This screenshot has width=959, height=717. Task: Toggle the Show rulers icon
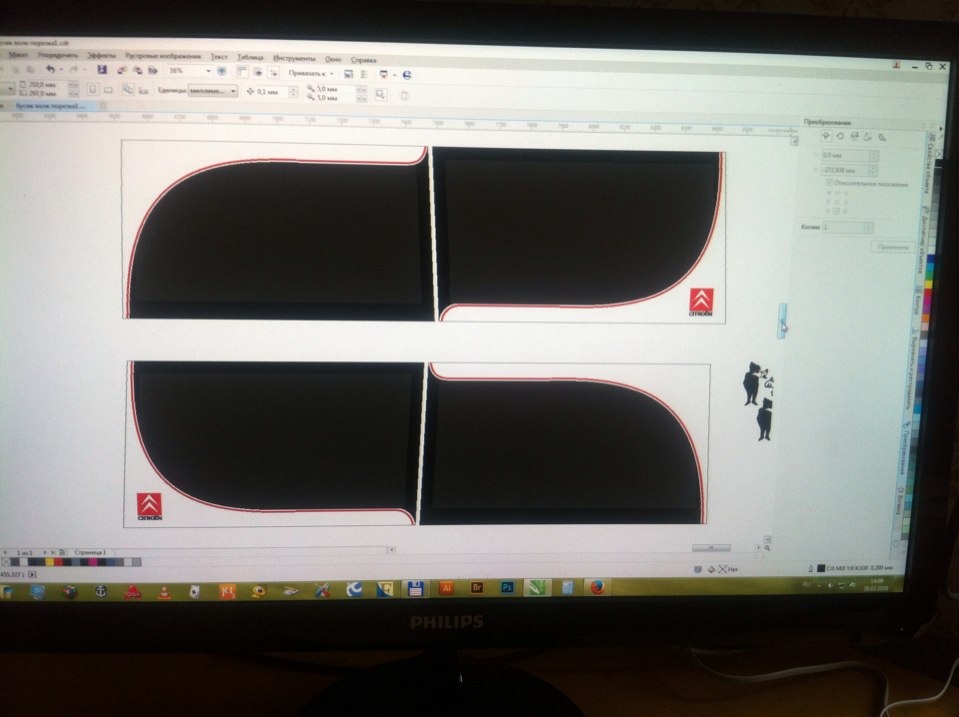242,71
